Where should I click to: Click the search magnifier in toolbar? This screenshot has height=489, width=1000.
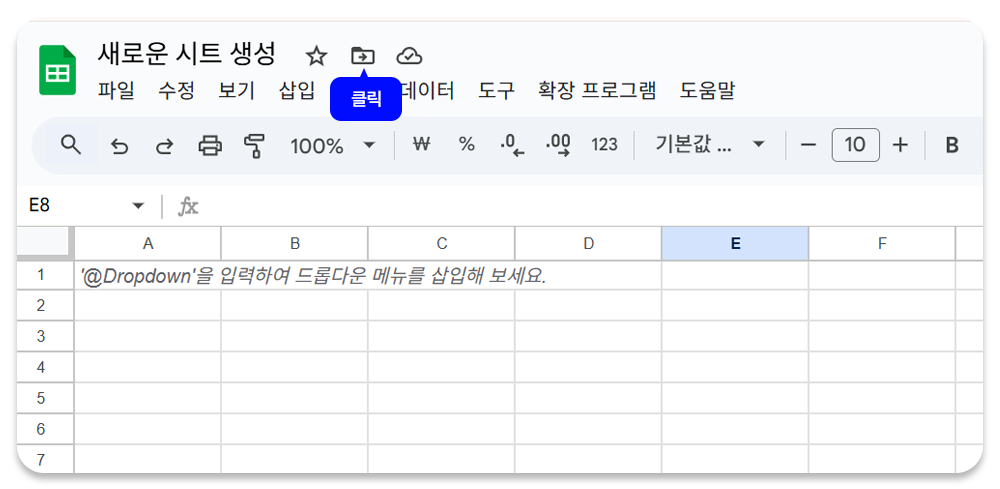tap(71, 145)
